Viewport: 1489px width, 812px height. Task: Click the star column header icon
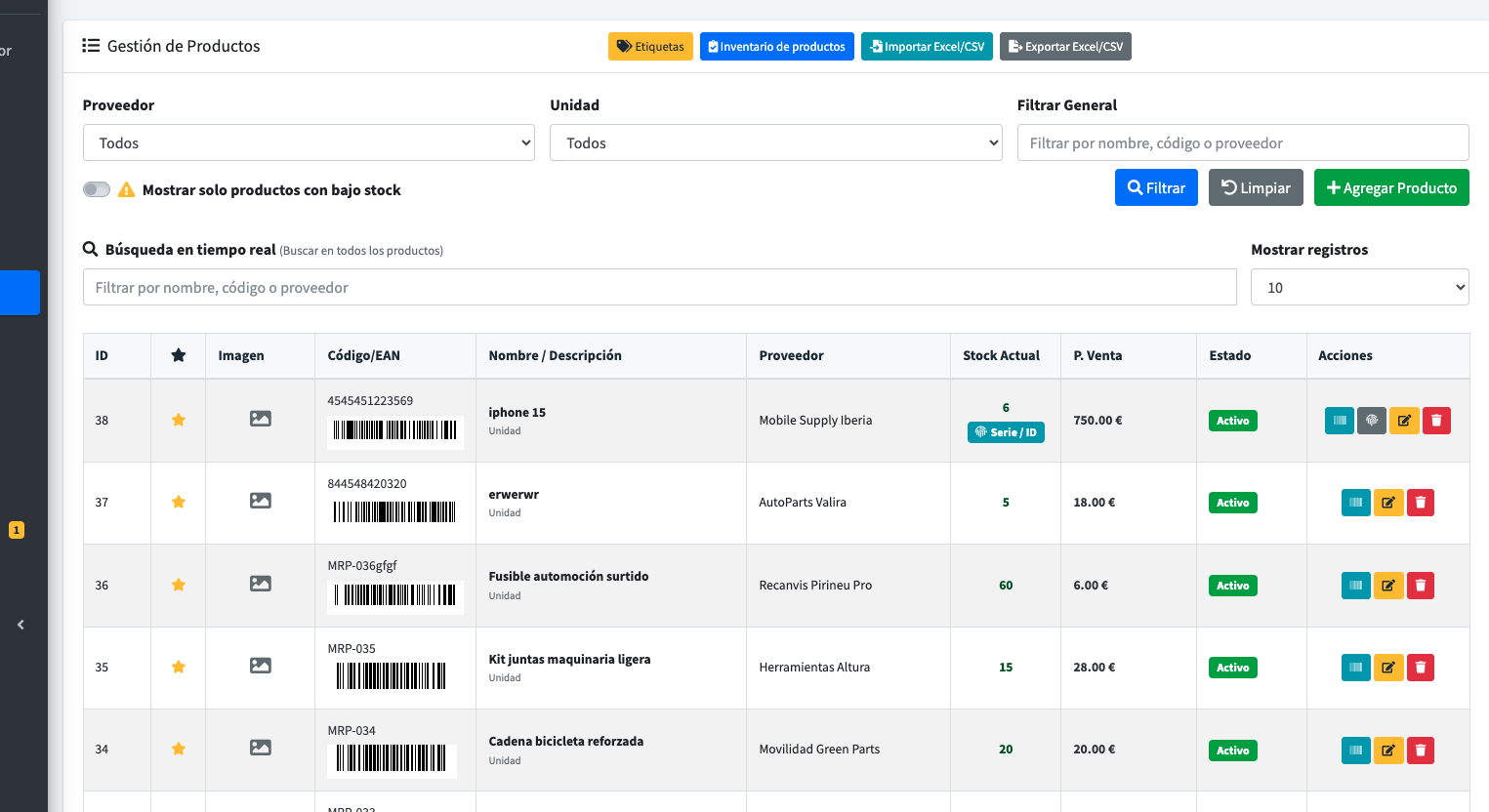(179, 355)
